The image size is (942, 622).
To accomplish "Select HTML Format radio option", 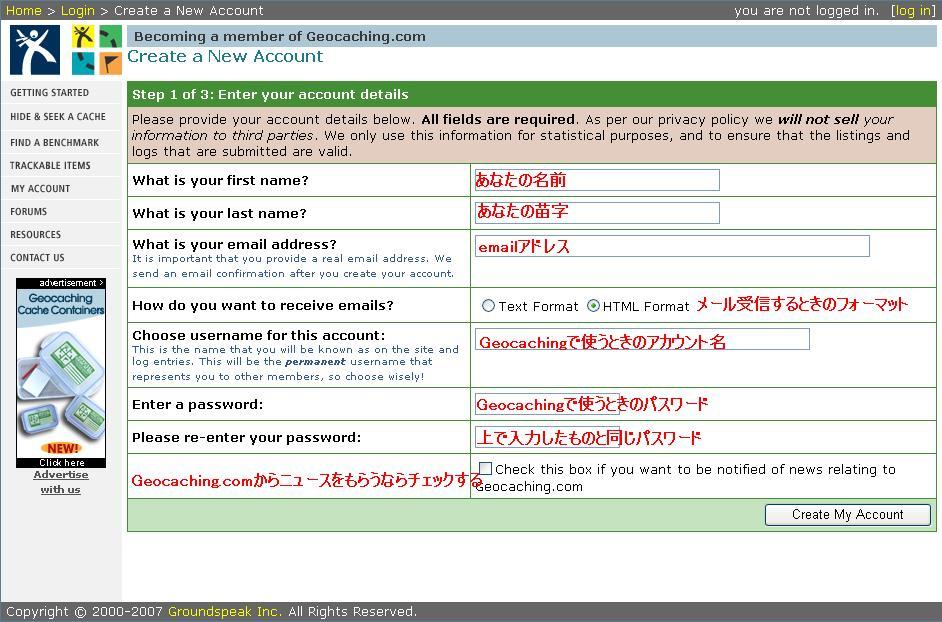I will click(593, 306).
